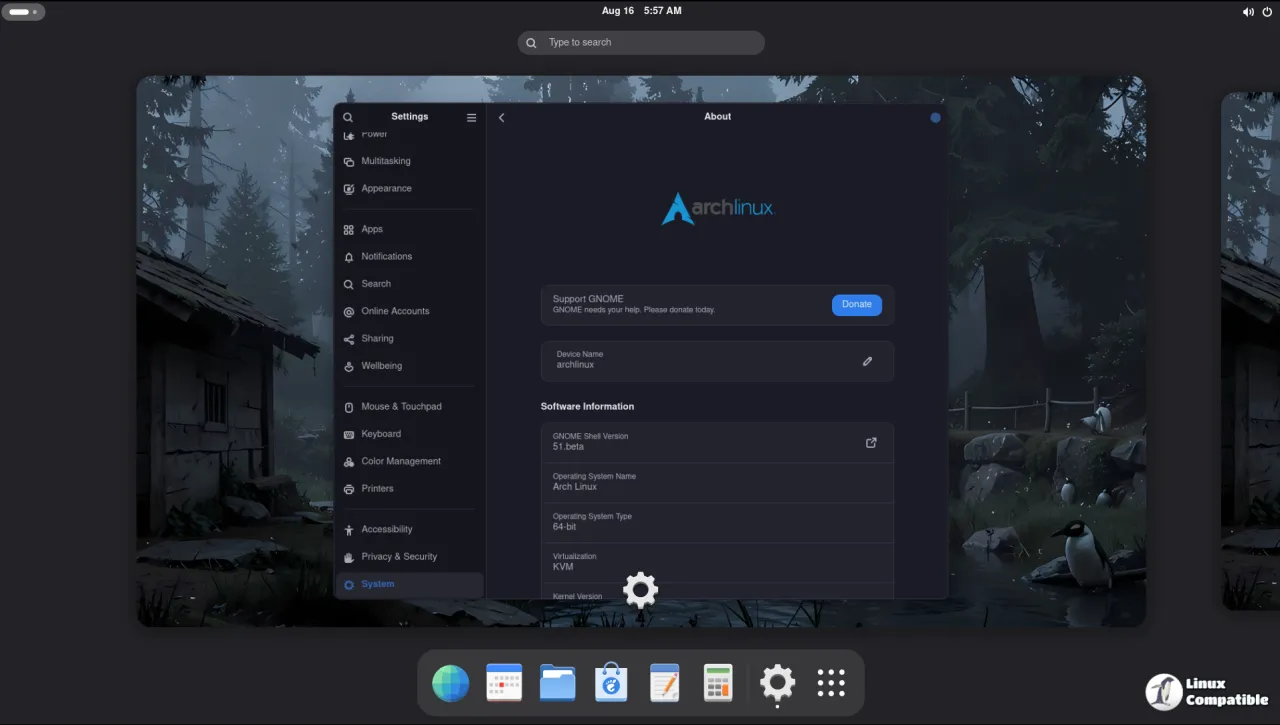Viewport: 1280px width, 725px height.
Task: Edit the Device Name with pencil icon
Action: pos(867,361)
